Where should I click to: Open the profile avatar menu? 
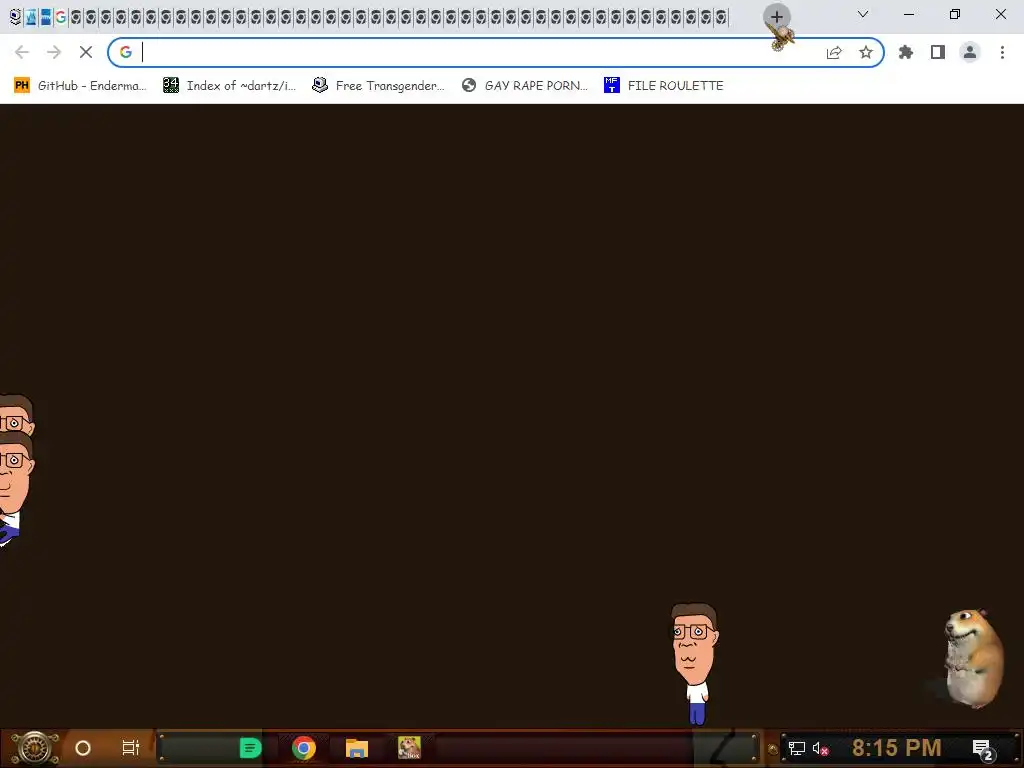coord(970,52)
